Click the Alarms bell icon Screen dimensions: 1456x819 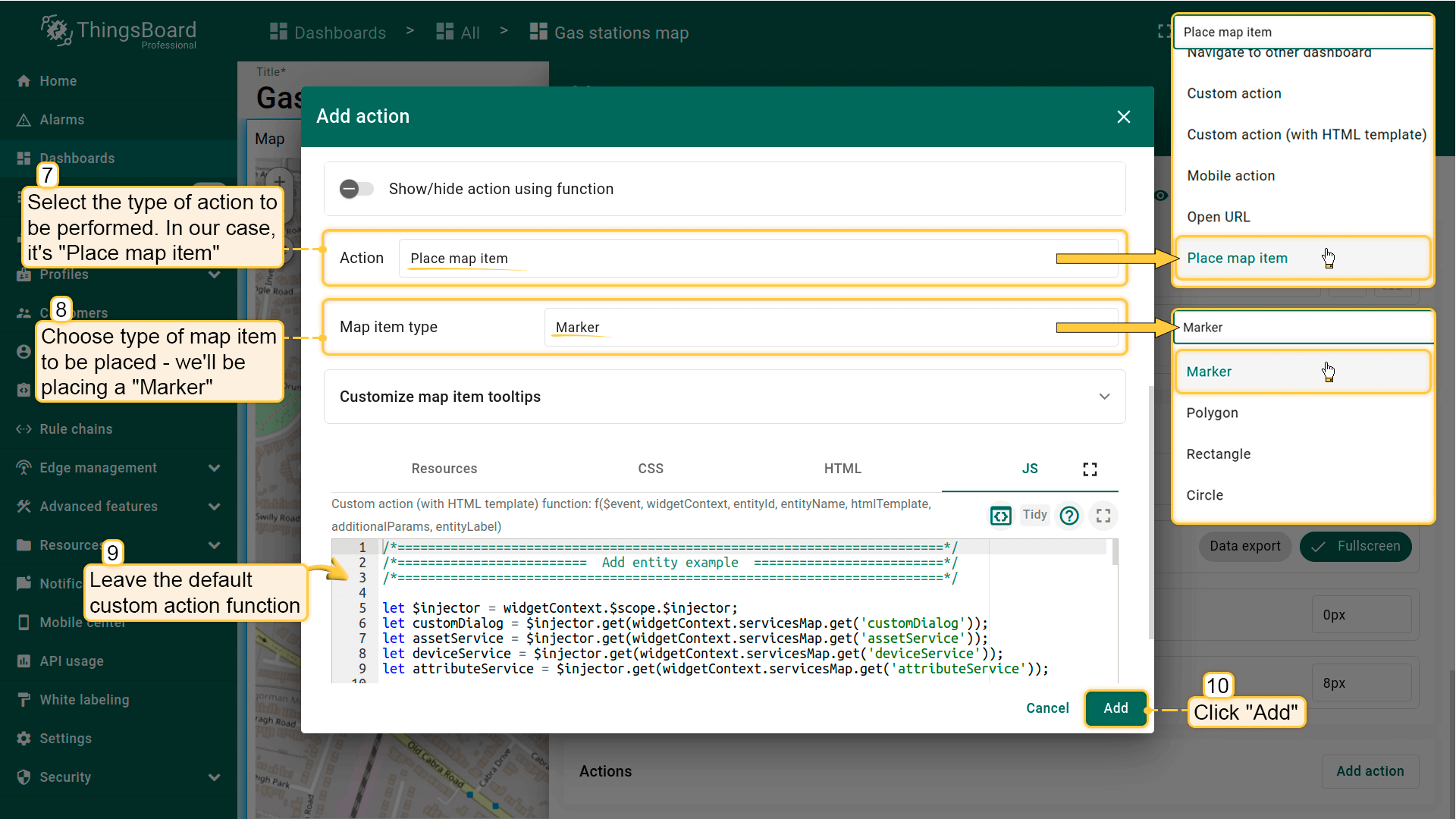coord(24,120)
